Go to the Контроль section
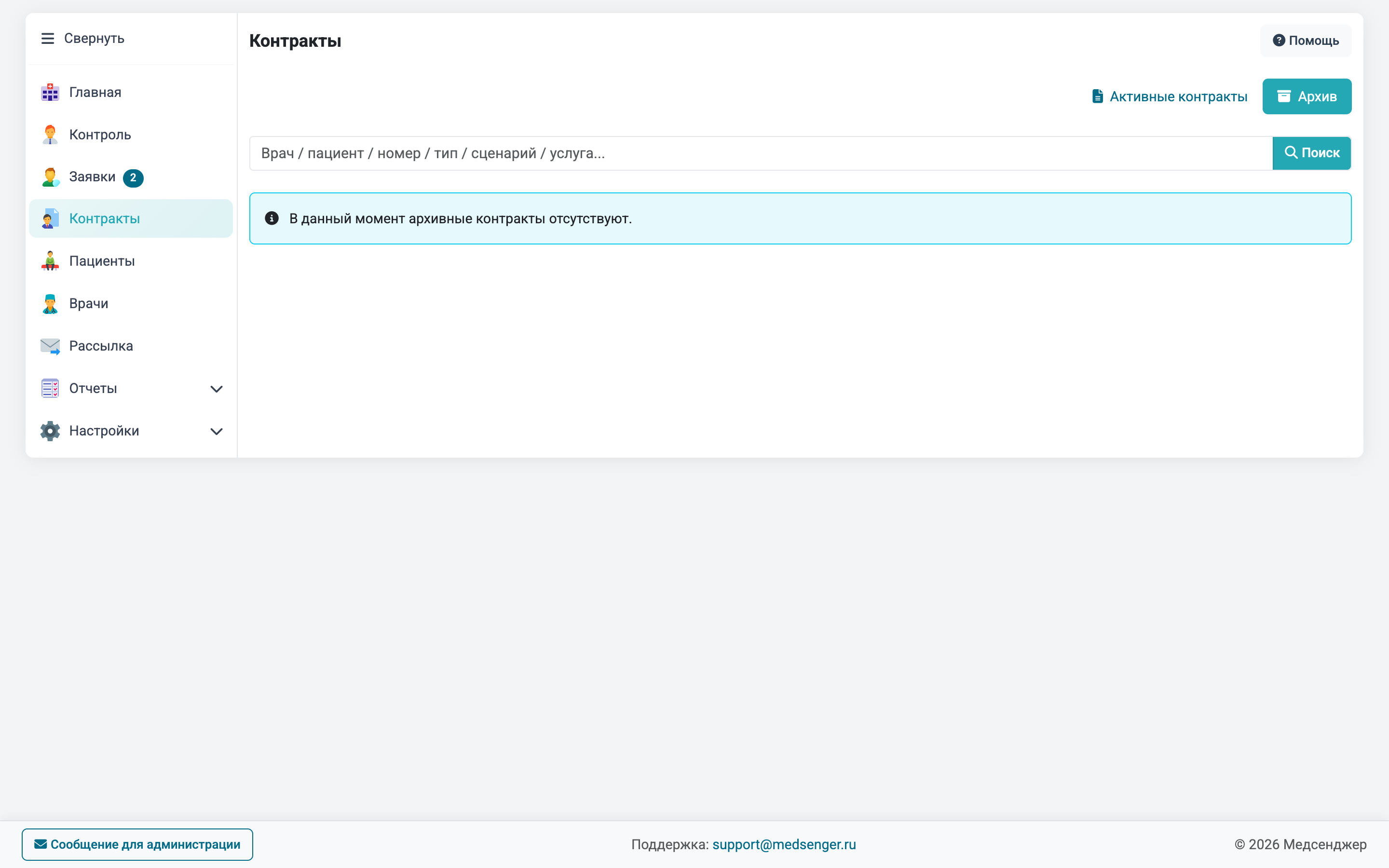The width and height of the screenshot is (1389, 868). [130, 135]
